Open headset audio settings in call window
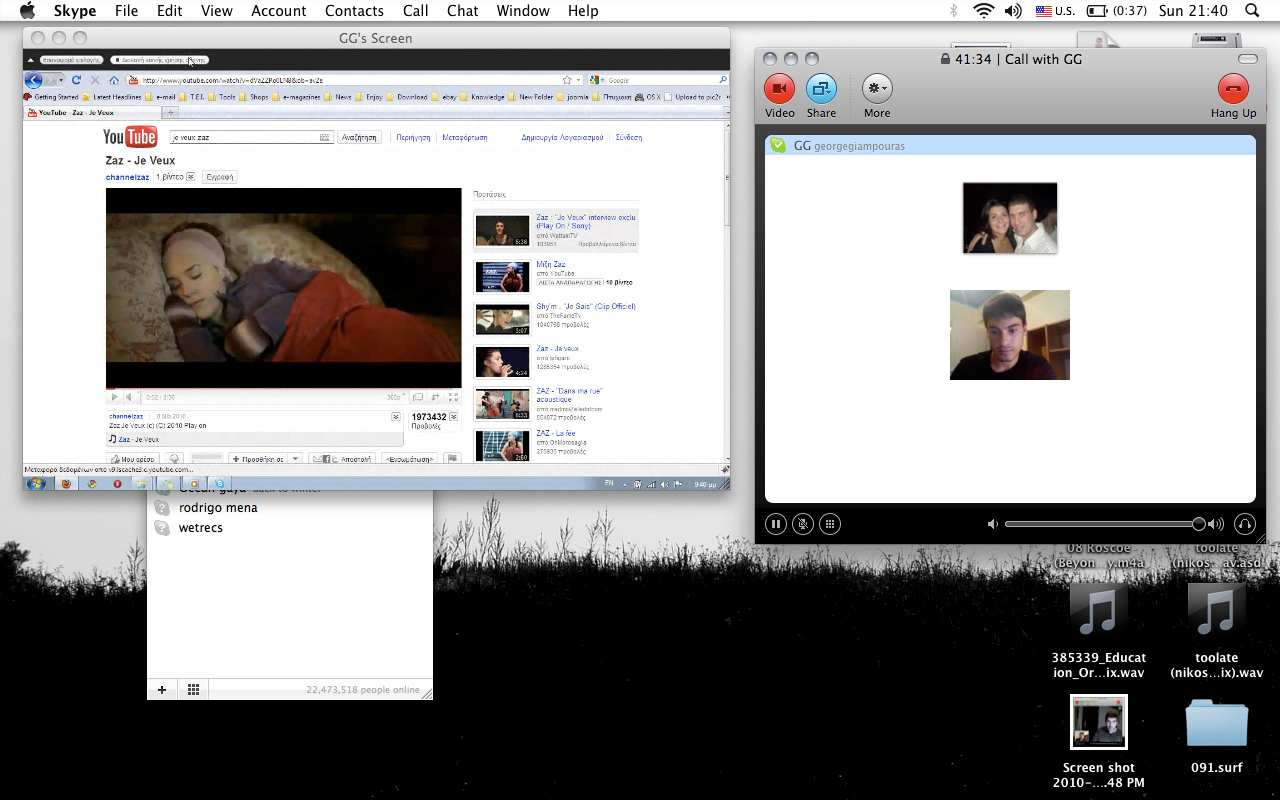This screenshot has width=1280, height=800. pyautogui.click(x=1244, y=523)
